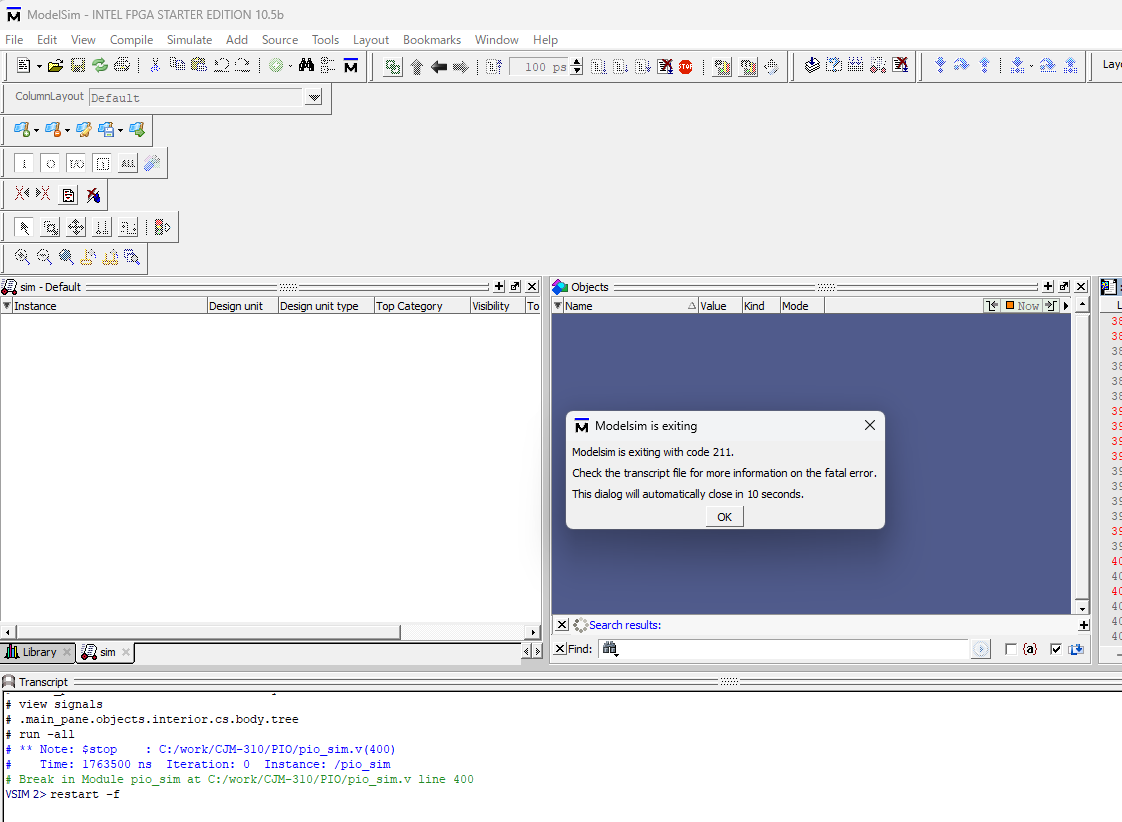This screenshot has height=822, width=1122.
Task: Expand the New file dropdown arrow
Action: tap(39, 67)
